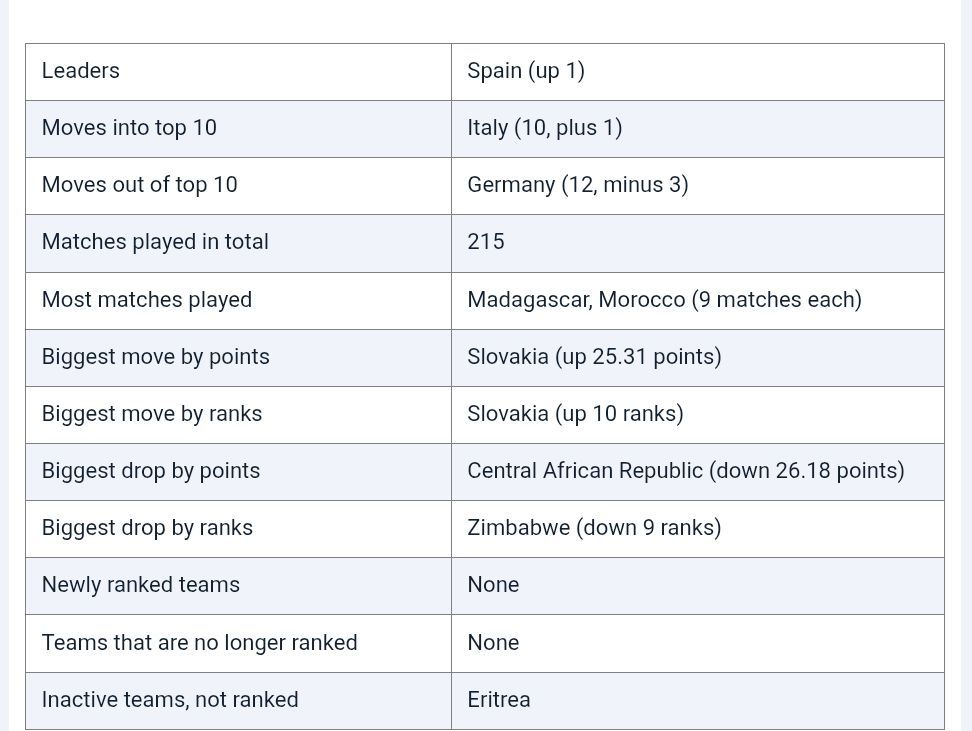The height and width of the screenshot is (731, 972).
Task: Select the "Eritrea" inactive teams cell
Action: [499, 700]
